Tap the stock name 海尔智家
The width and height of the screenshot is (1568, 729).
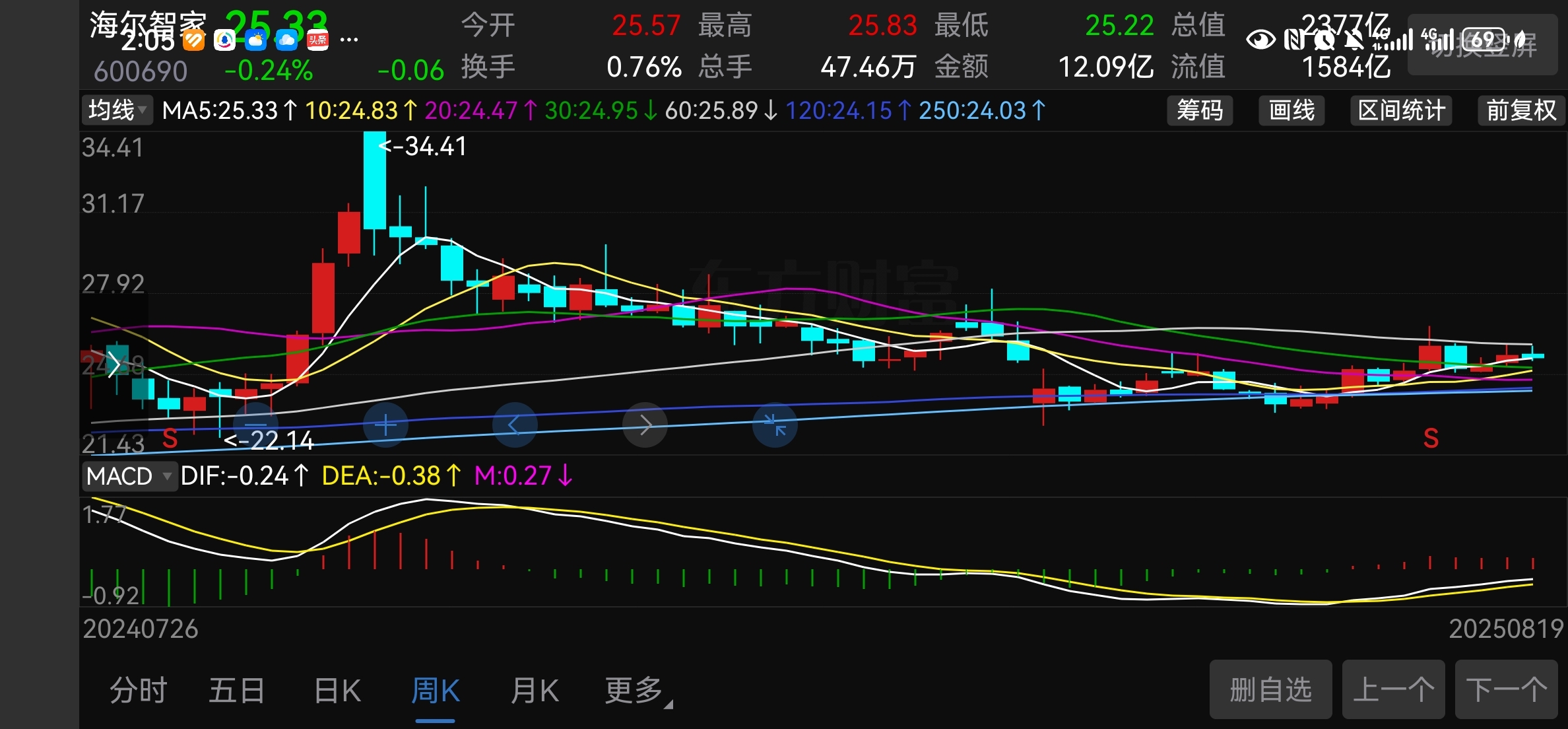click(x=148, y=25)
